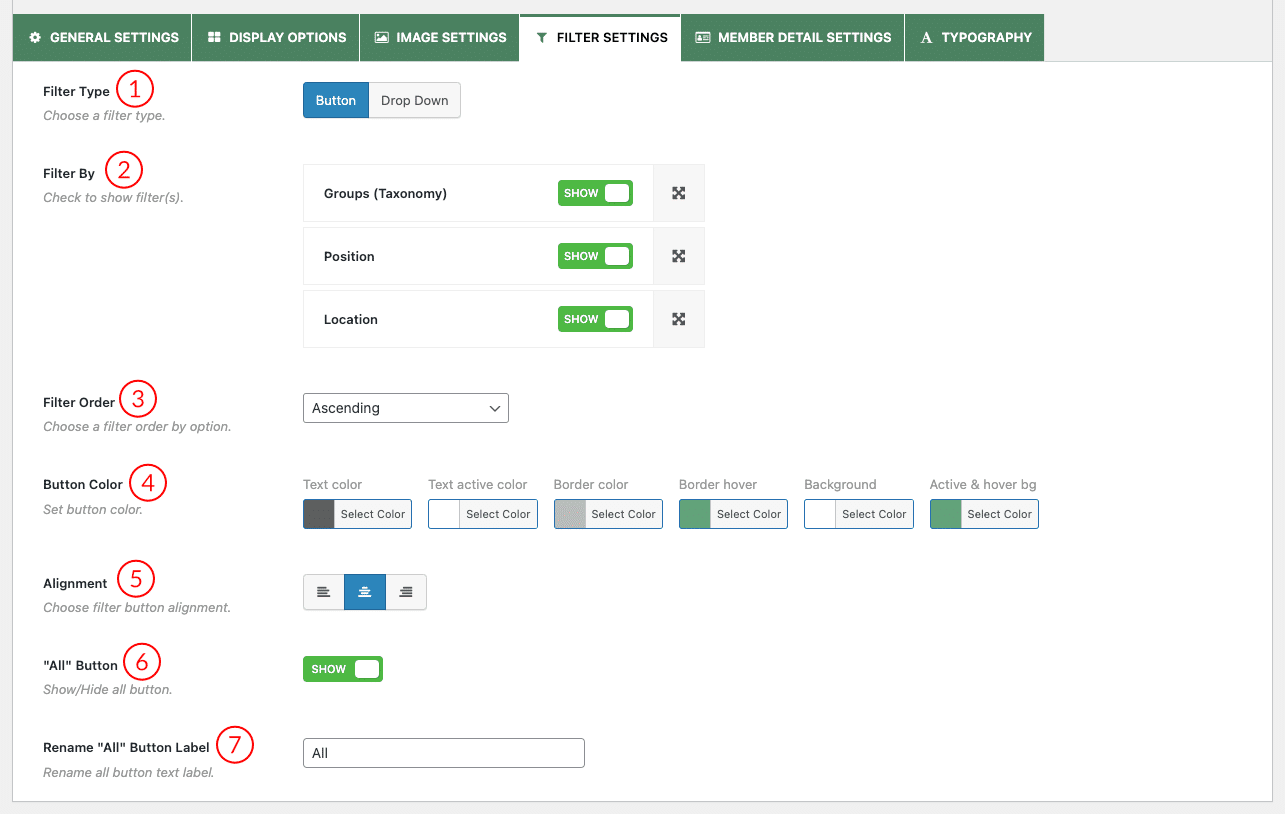Click the "Alignment" setting label
Viewport: 1285px width, 814px height.
pos(75,583)
